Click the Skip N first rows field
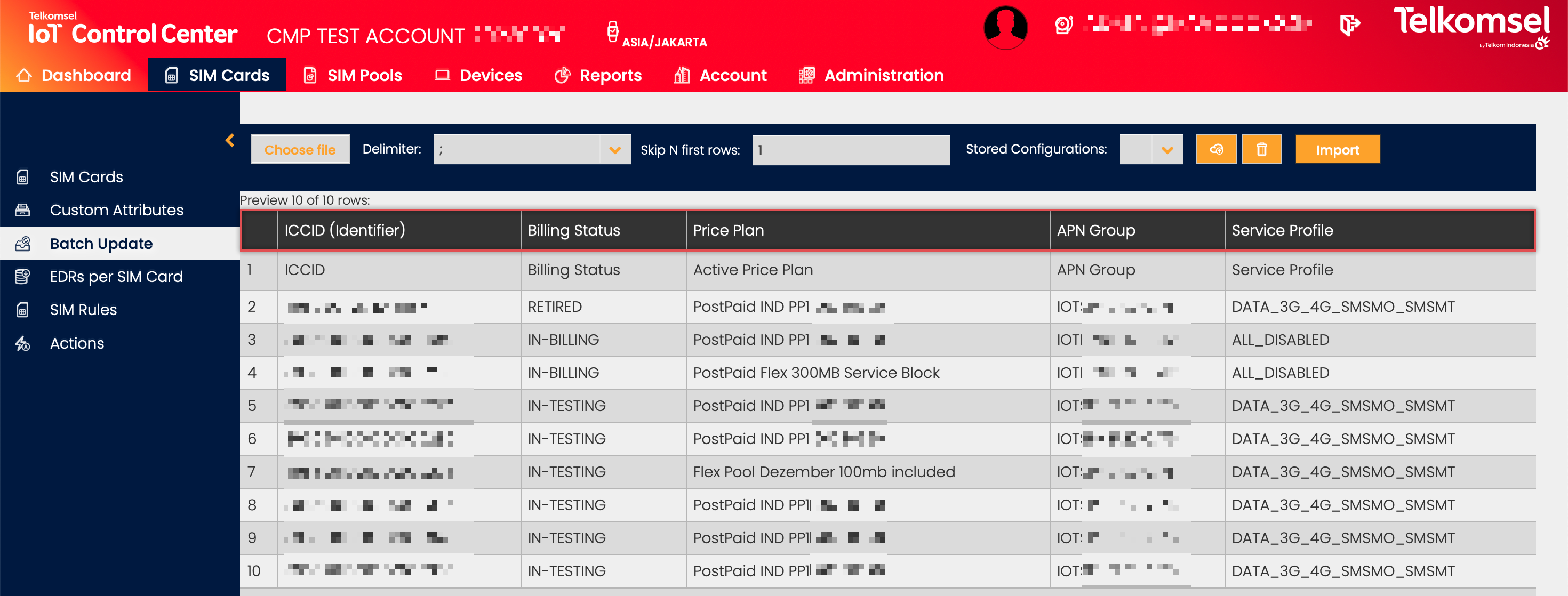This screenshot has height=596, width=1568. point(850,150)
